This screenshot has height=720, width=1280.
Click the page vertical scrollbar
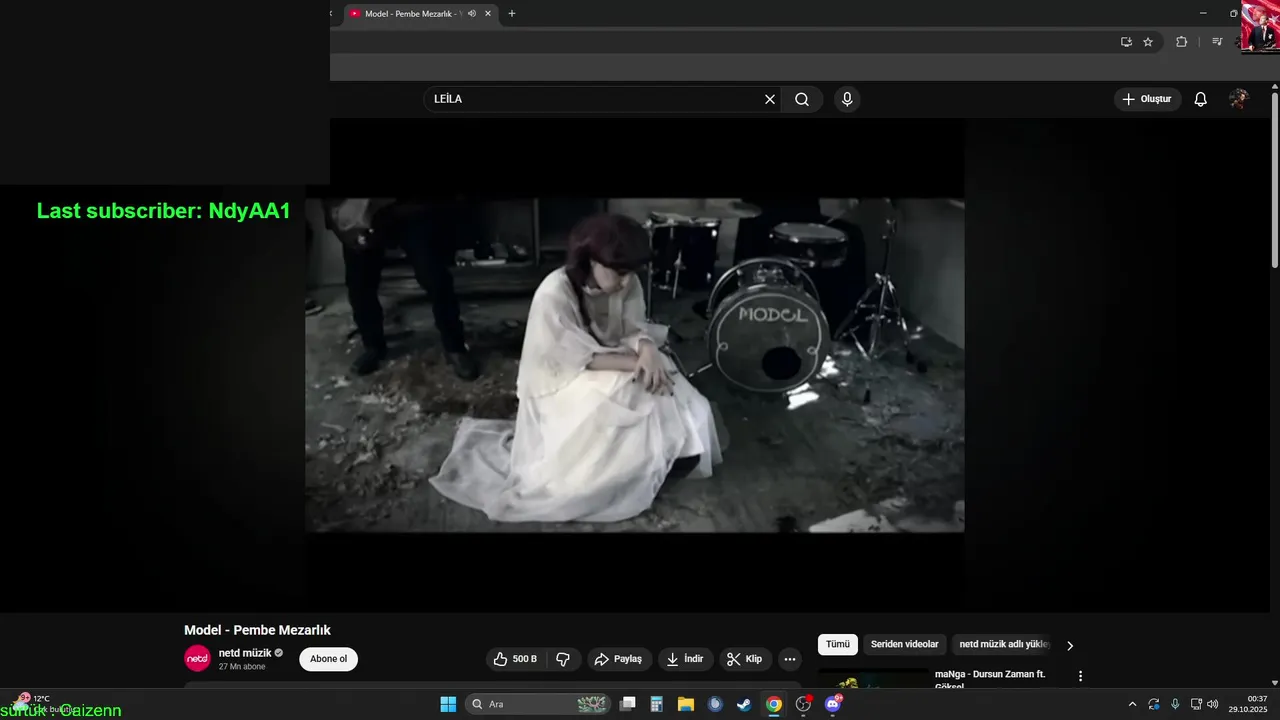coord(1275,180)
